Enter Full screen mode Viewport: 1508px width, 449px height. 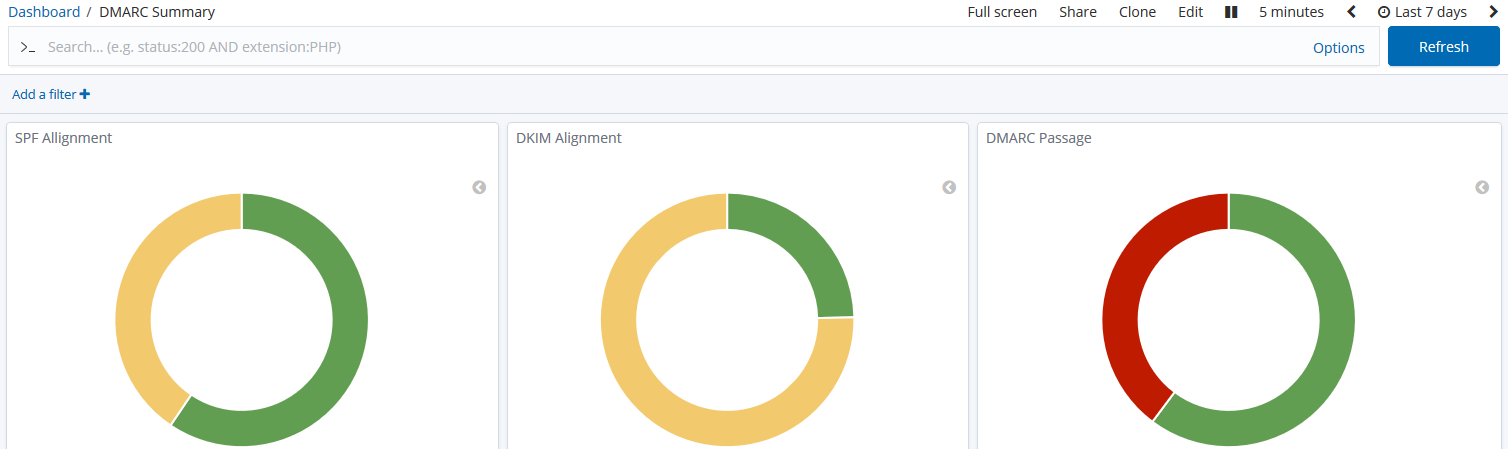1002,12
